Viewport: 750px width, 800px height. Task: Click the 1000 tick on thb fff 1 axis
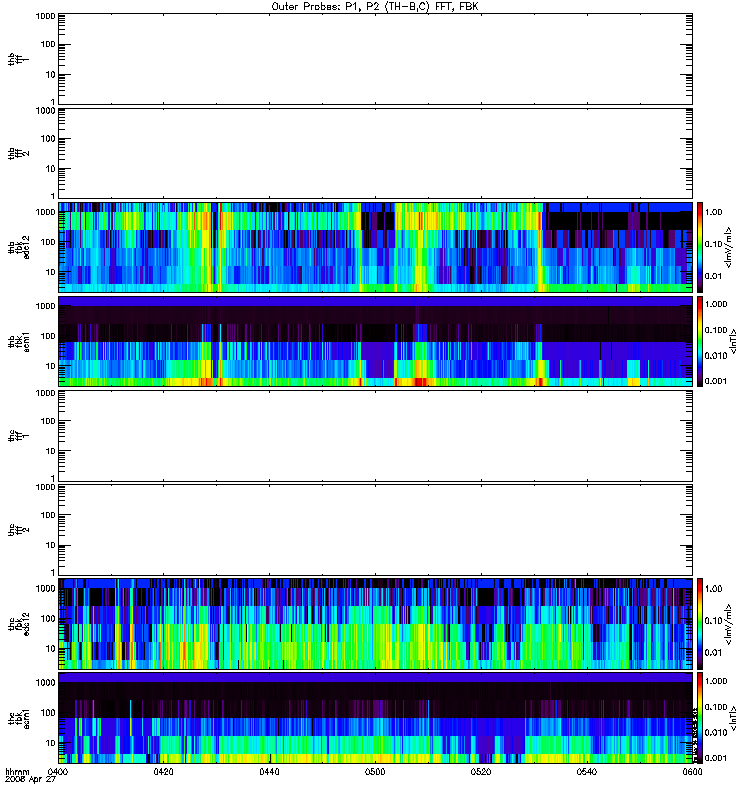pyautogui.click(x=45, y=17)
